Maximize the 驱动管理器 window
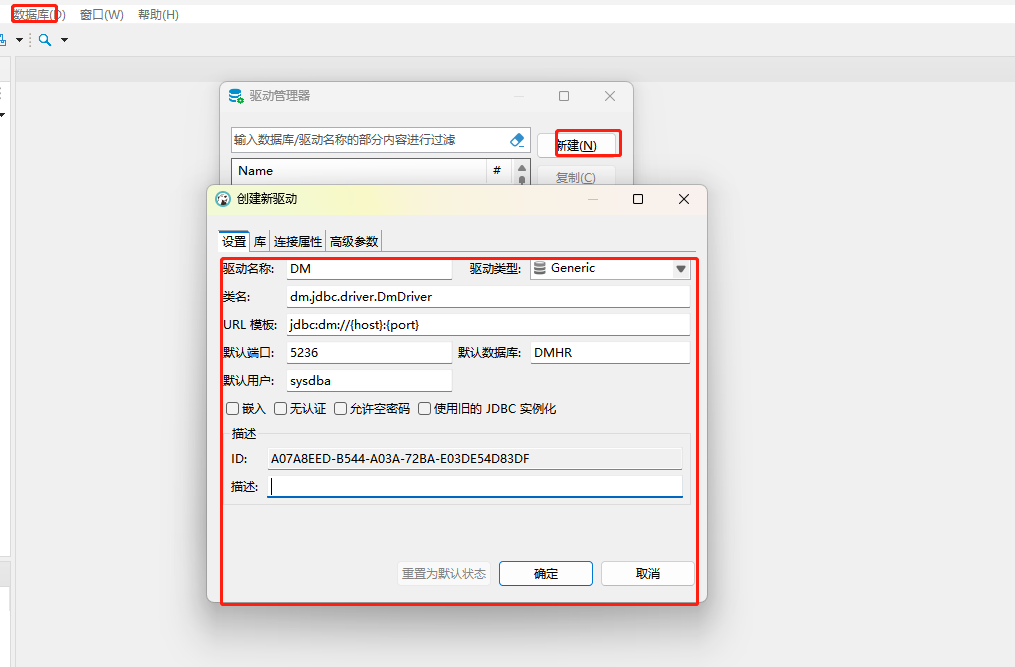Viewport: 1015px width, 667px height. point(564,96)
